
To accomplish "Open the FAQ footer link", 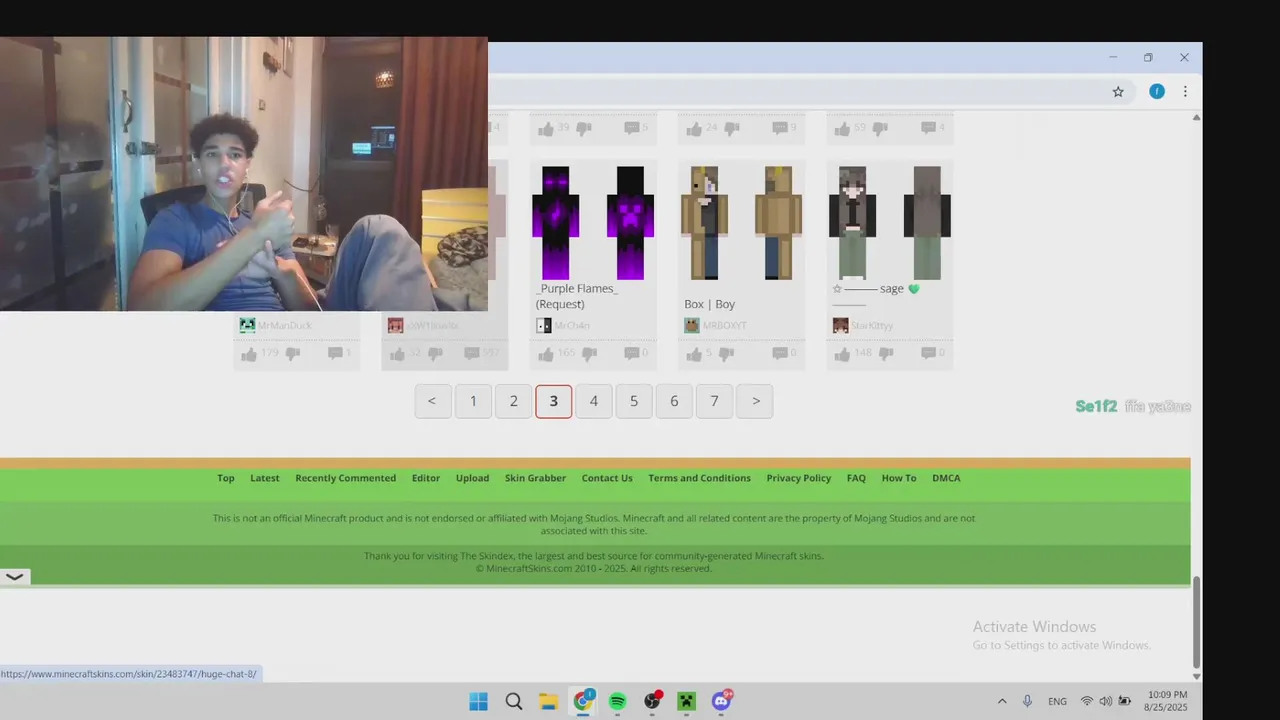I will point(857,478).
